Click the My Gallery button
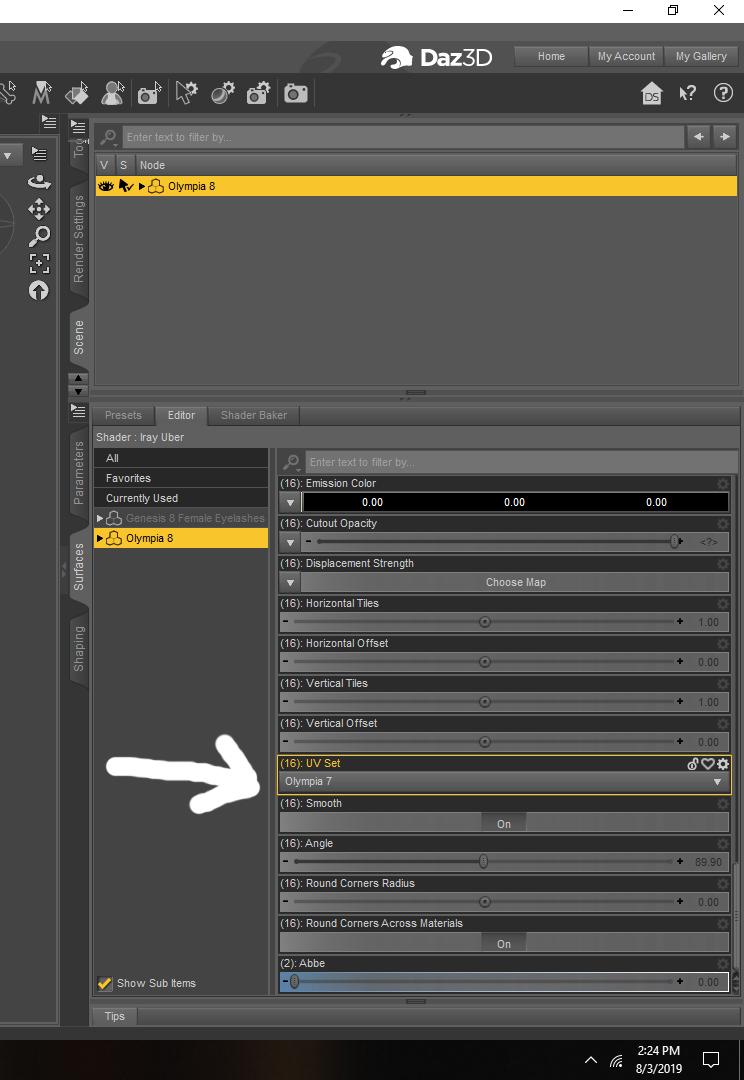 click(x=701, y=56)
